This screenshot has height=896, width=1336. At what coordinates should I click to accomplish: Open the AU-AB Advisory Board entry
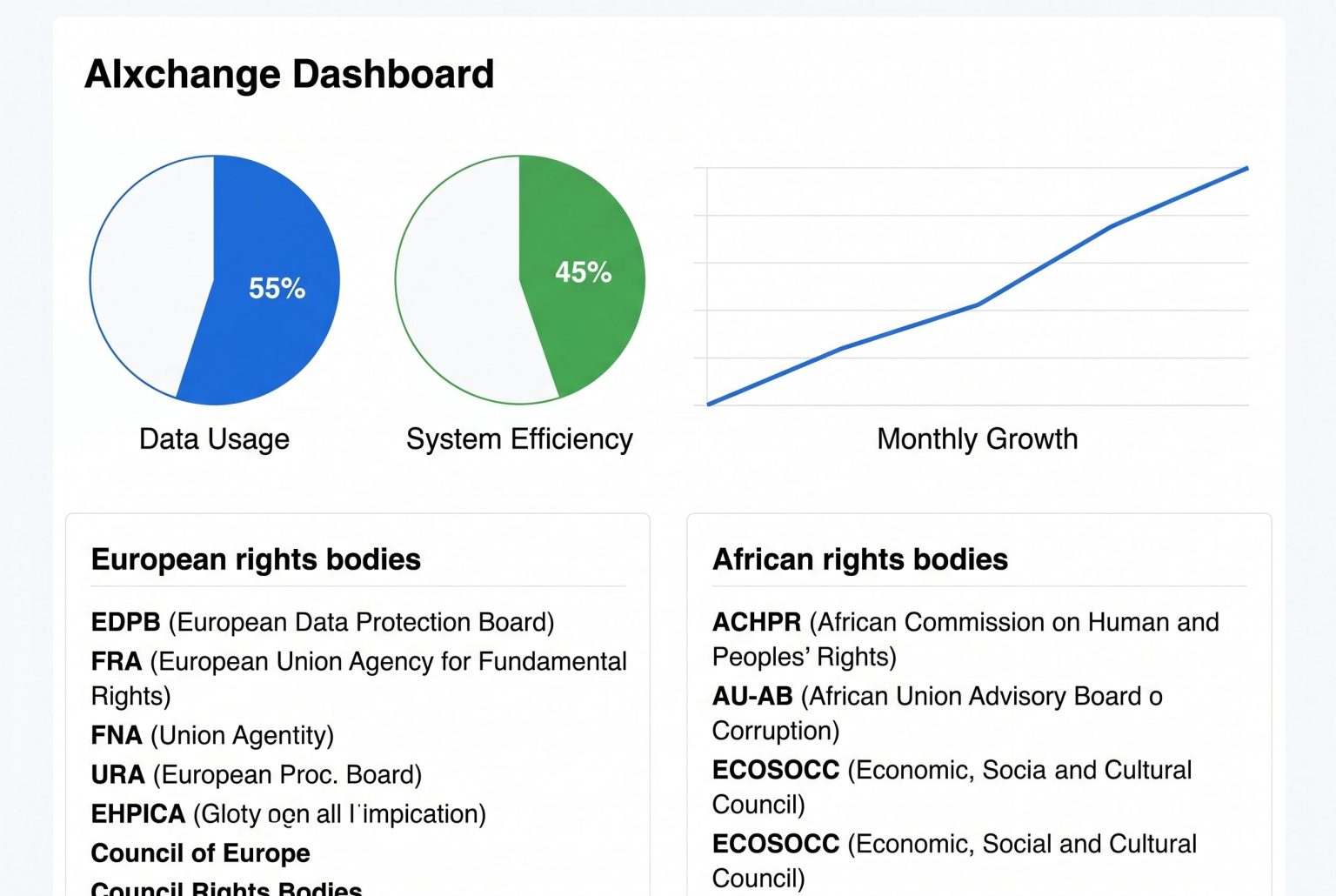tap(937, 713)
